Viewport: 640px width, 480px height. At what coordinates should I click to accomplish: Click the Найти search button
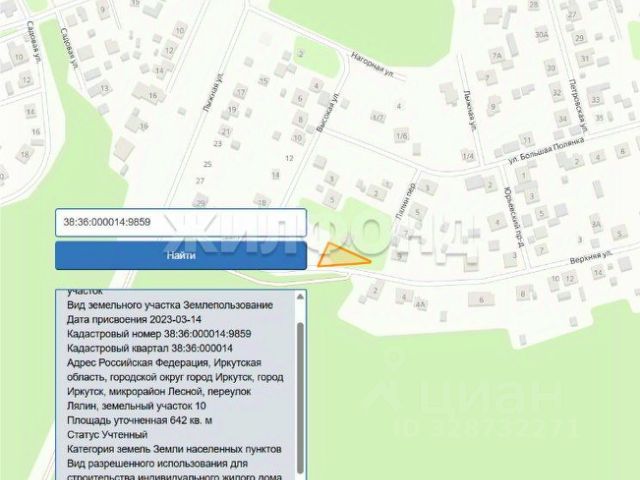(181, 256)
